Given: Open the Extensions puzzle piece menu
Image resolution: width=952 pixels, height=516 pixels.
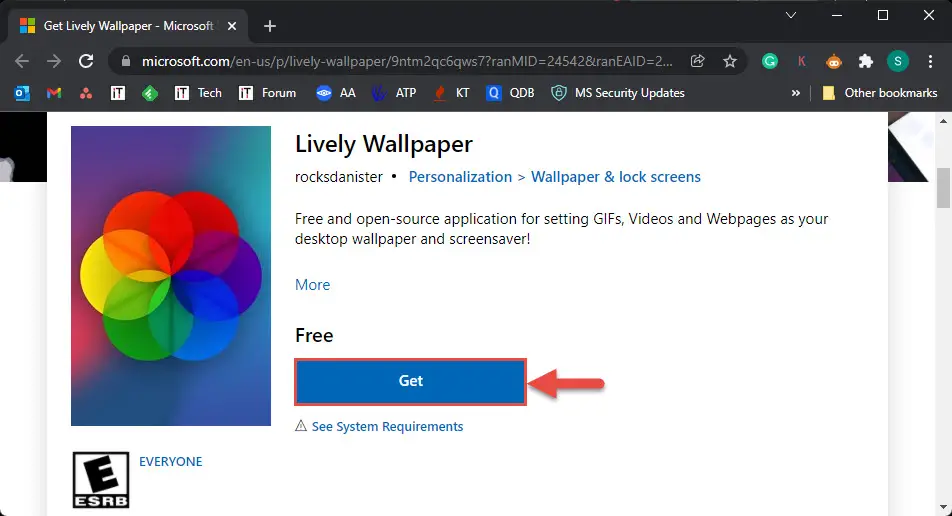Looking at the screenshot, I should coord(865,61).
